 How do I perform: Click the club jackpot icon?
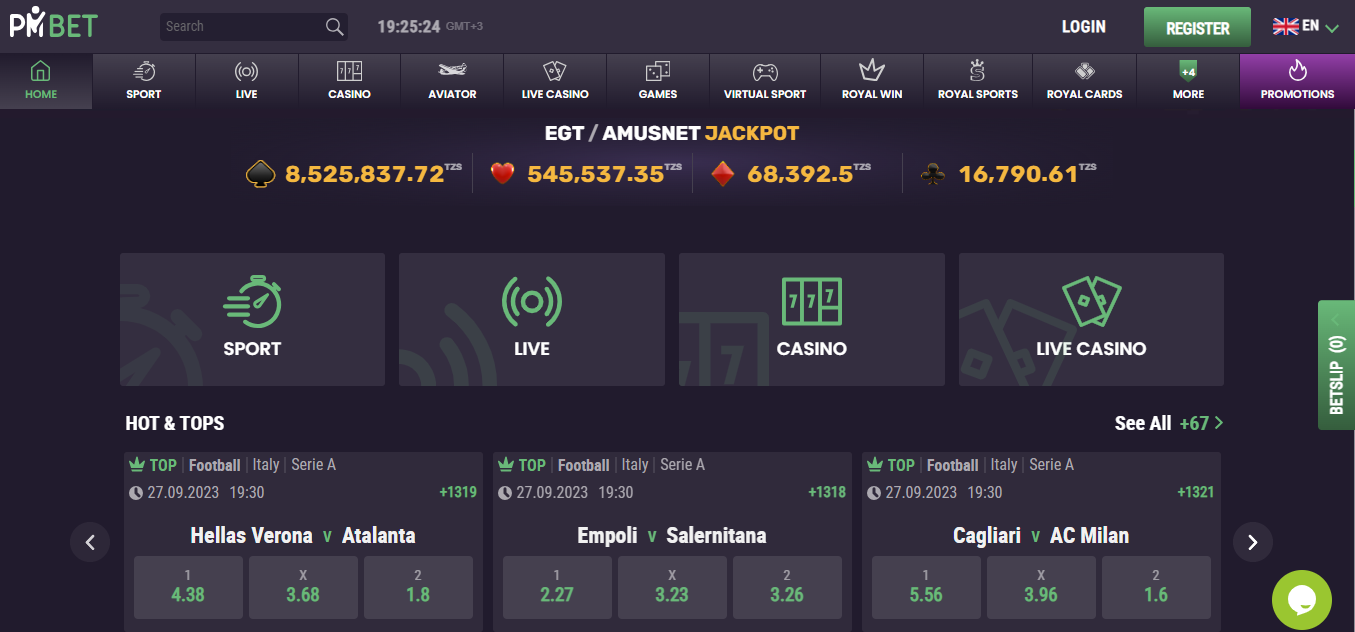click(933, 175)
